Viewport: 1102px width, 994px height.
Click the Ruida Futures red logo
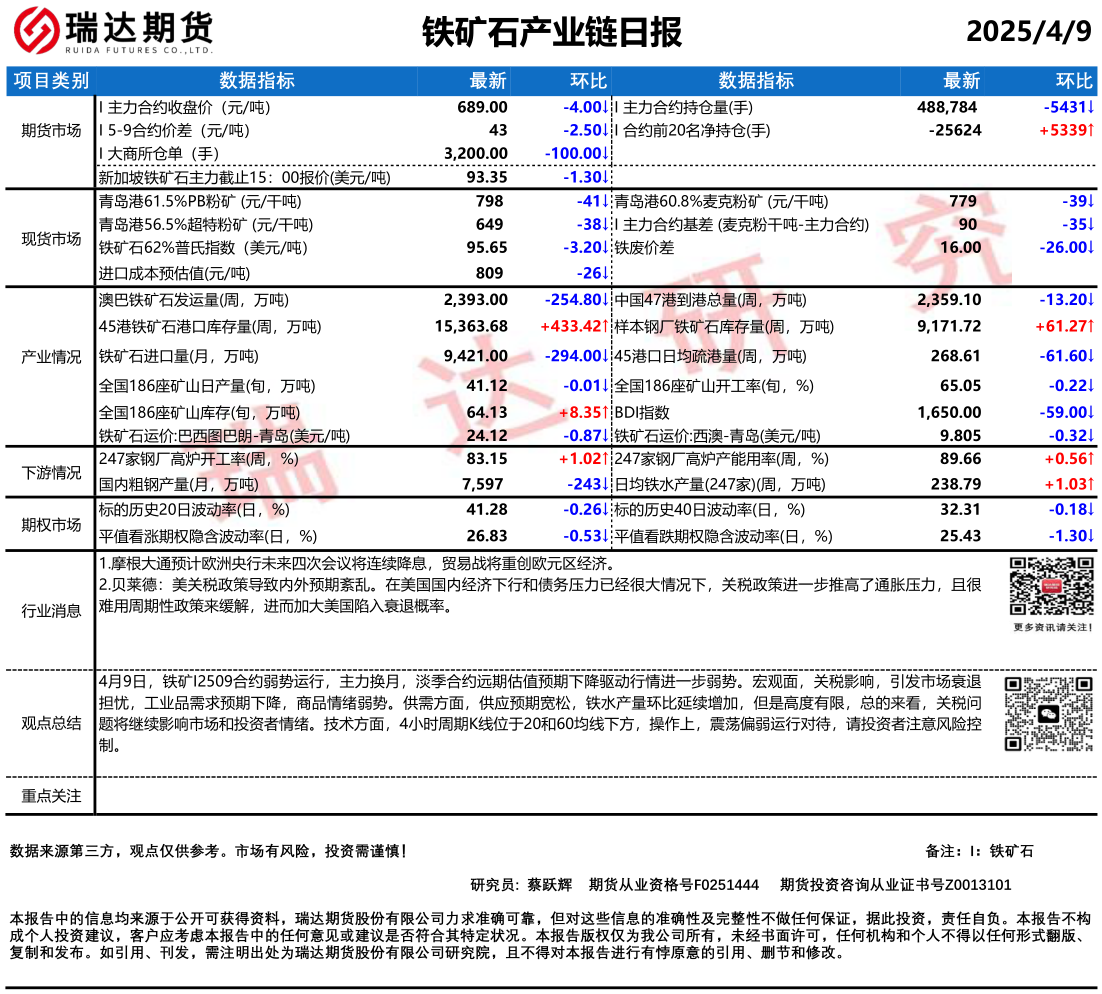tap(37, 30)
